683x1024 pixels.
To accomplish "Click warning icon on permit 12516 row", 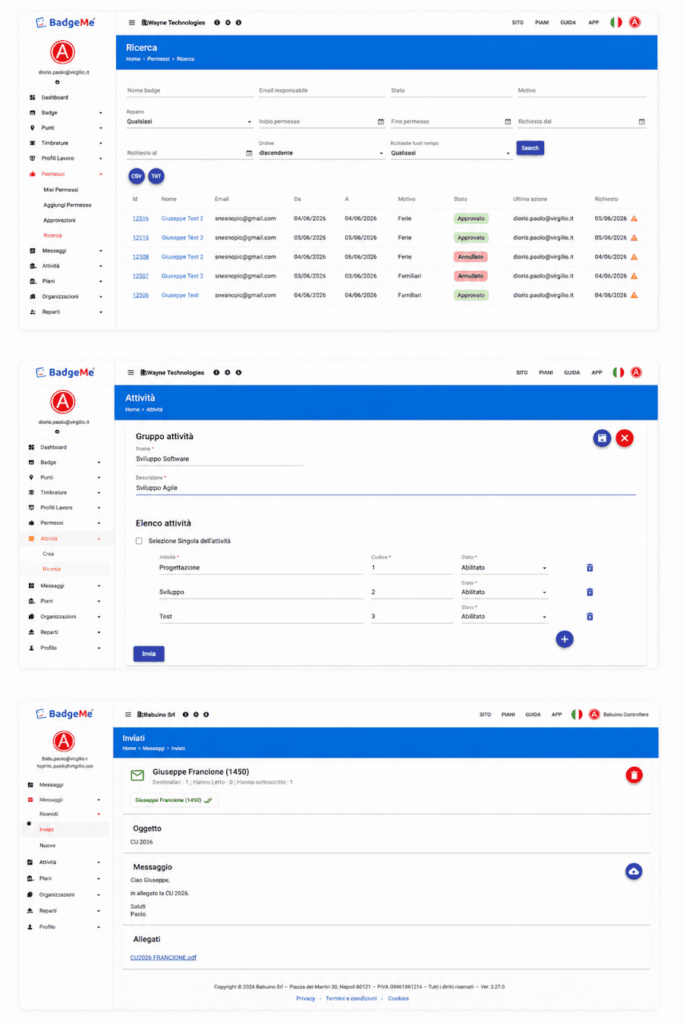I will pos(634,219).
